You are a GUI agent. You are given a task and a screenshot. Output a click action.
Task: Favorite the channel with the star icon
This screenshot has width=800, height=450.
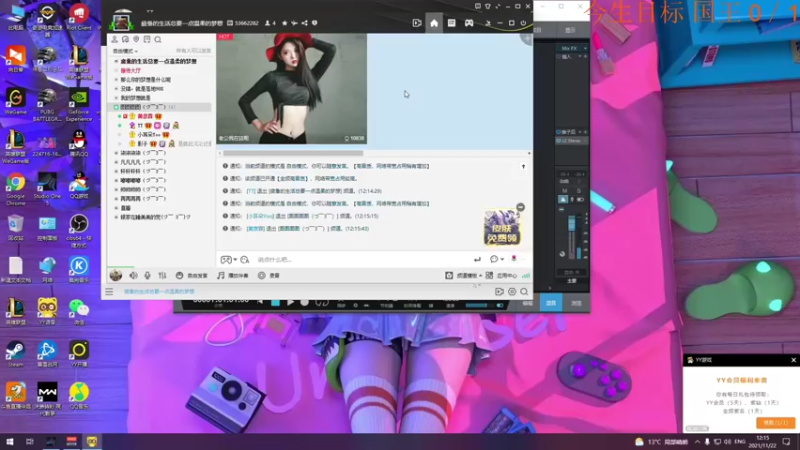click(284, 23)
